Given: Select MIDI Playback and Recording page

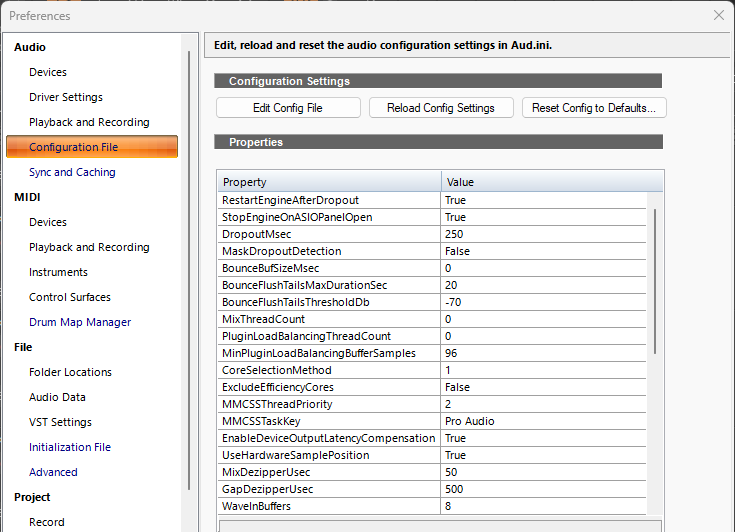Looking at the screenshot, I should click(x=89, y=247).
